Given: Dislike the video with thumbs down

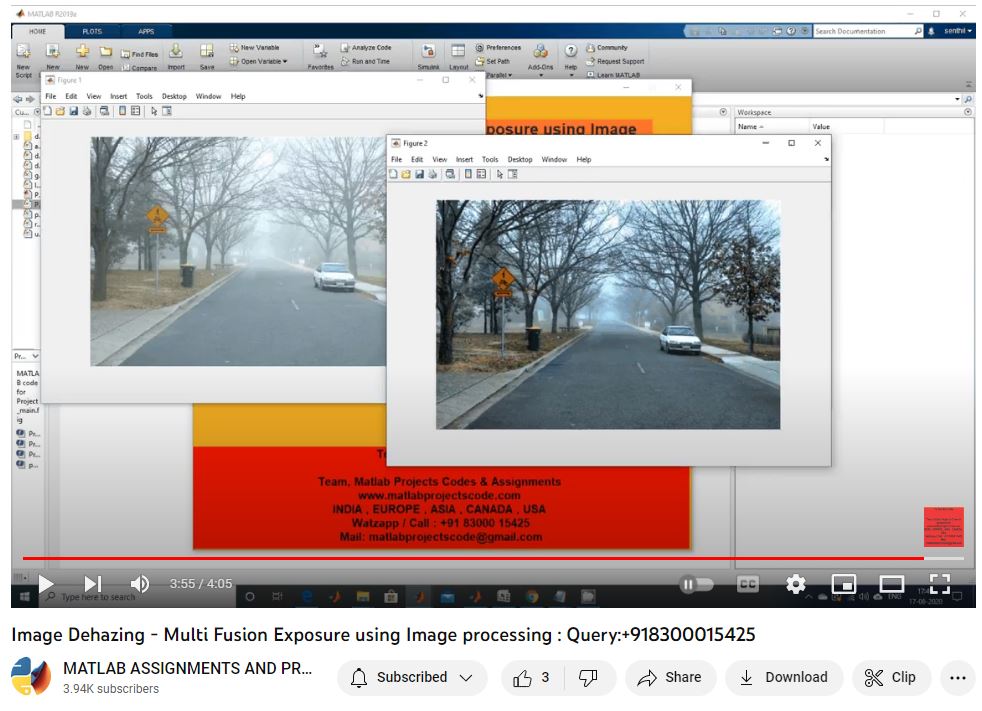Looking at the screenshot, I should [588, 677].
